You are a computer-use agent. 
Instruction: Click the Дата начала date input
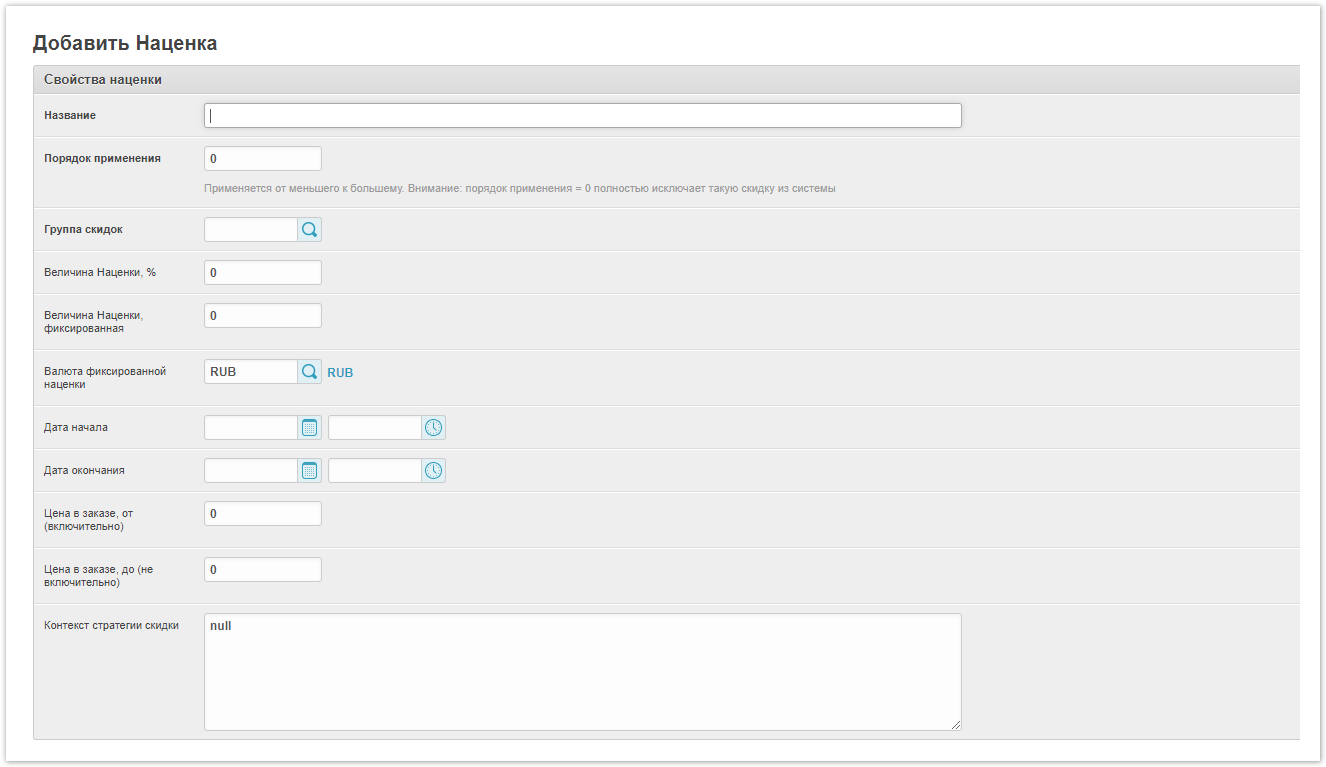pyautogui.click(x=251, y=428)
